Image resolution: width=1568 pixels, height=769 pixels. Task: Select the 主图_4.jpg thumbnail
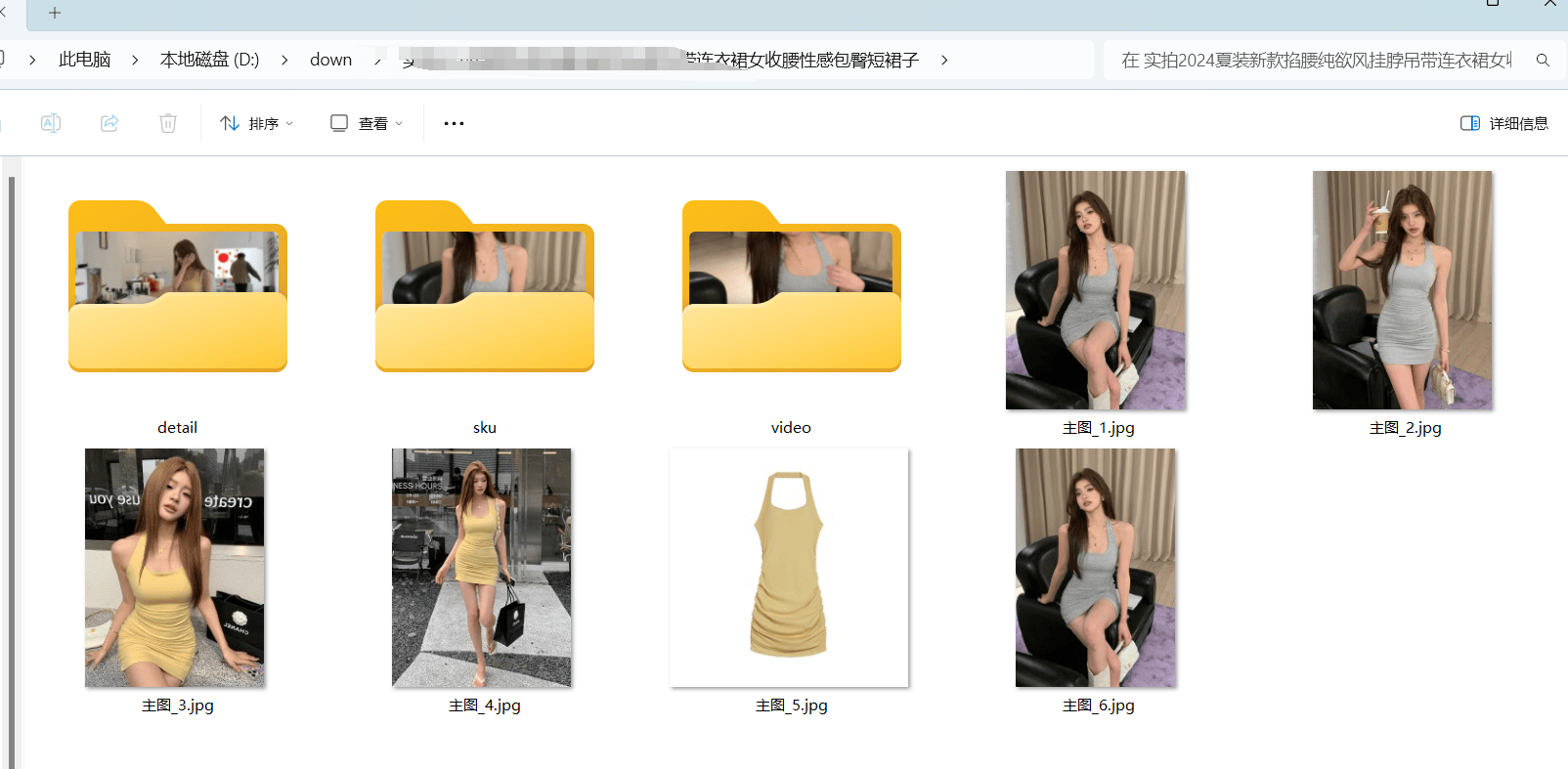[x=482, y=568]
